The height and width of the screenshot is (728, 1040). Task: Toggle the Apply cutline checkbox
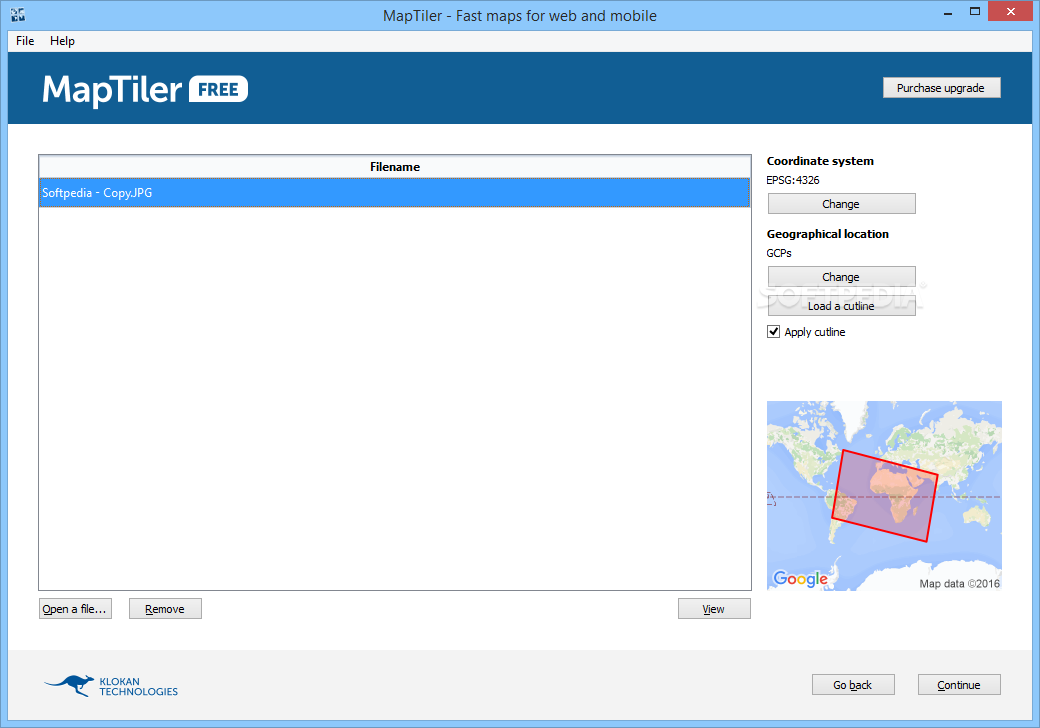click(773, 332)
